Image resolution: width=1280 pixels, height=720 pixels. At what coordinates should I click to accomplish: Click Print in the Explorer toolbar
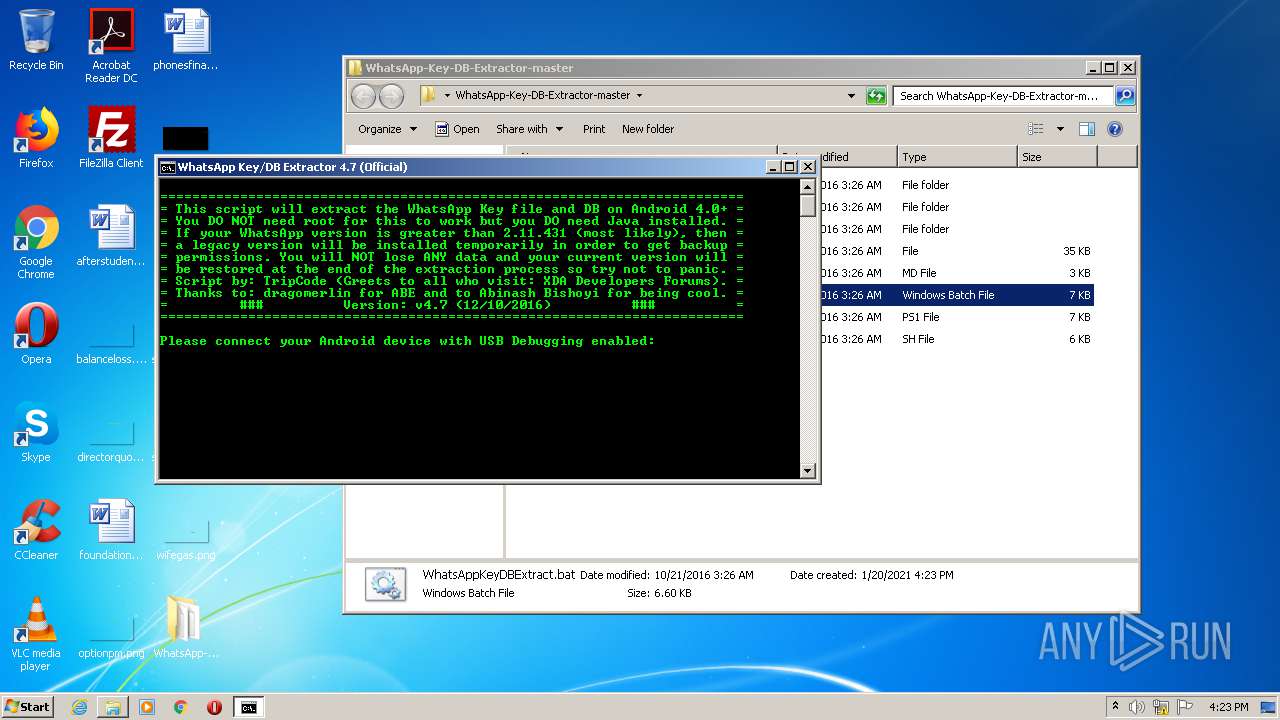coord(594,129)
